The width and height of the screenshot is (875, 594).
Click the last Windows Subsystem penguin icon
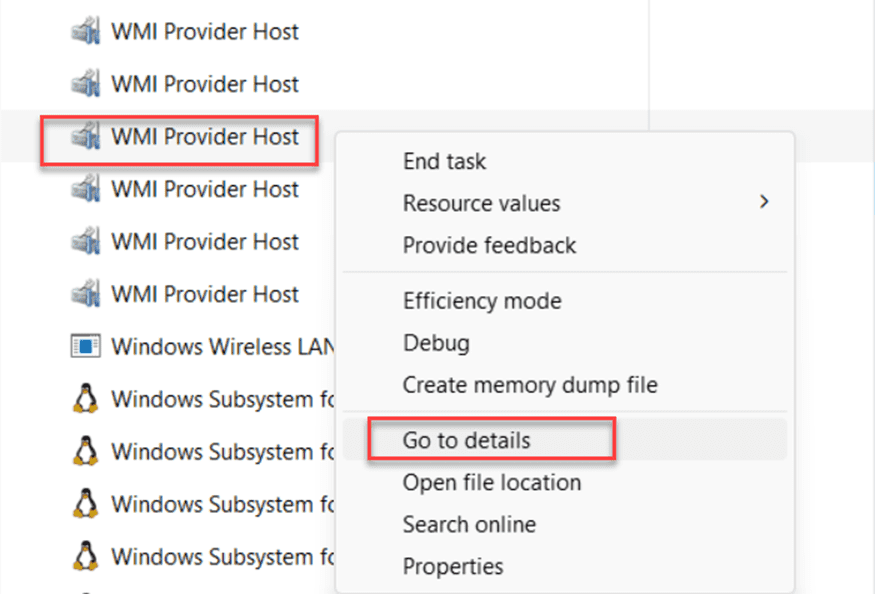pos(87,557)
